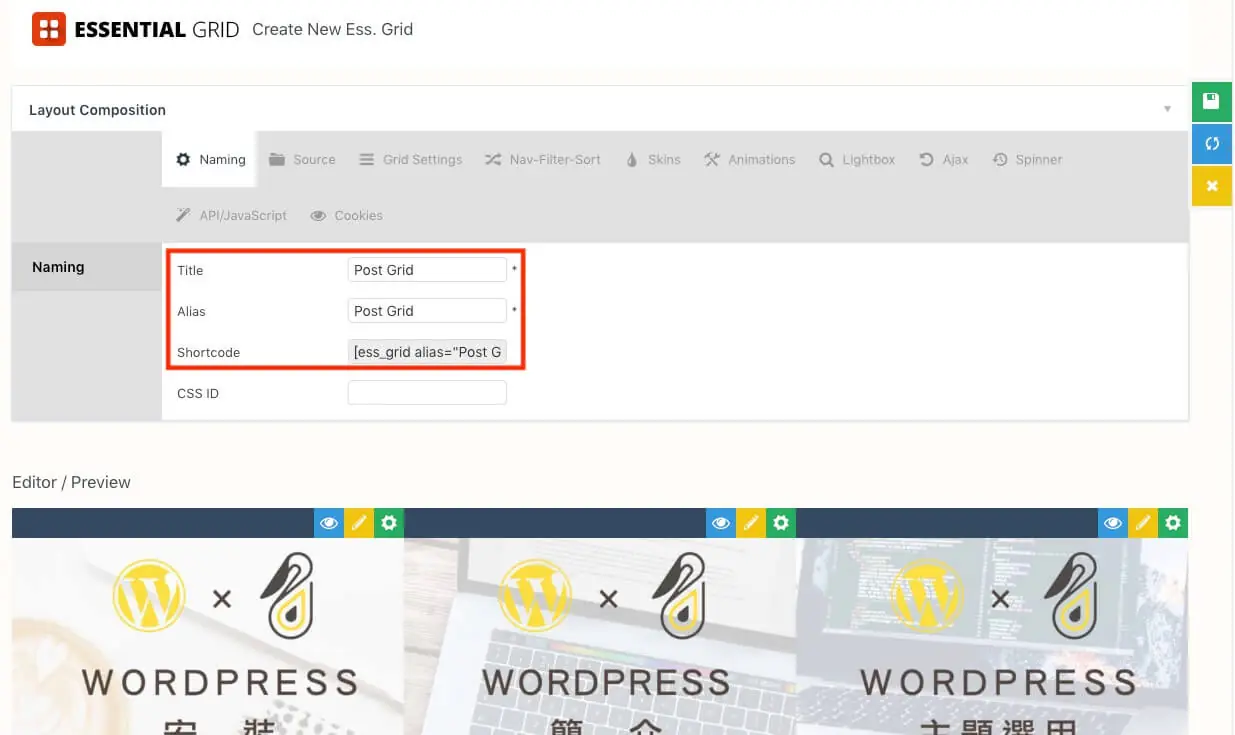Open settings gear on third grid item

pyautogui.click(x=1173, y=523)
